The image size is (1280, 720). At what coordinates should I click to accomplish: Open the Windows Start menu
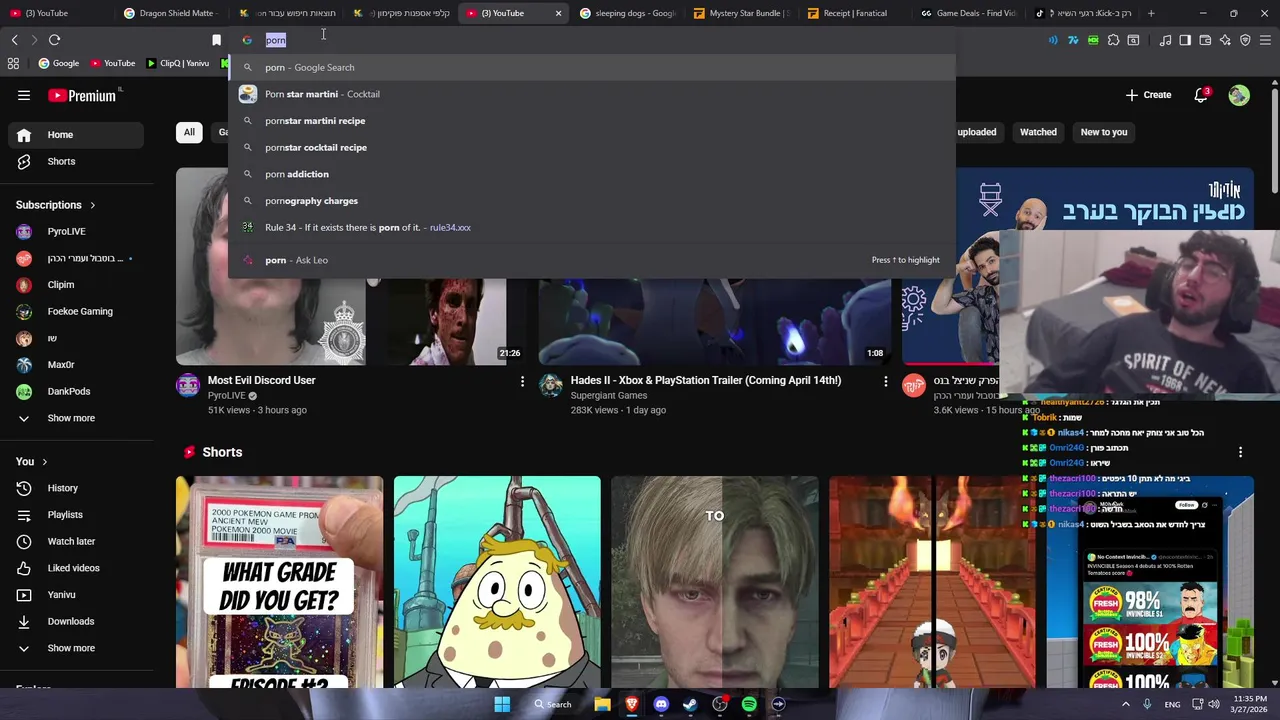[x=502, y=704]
